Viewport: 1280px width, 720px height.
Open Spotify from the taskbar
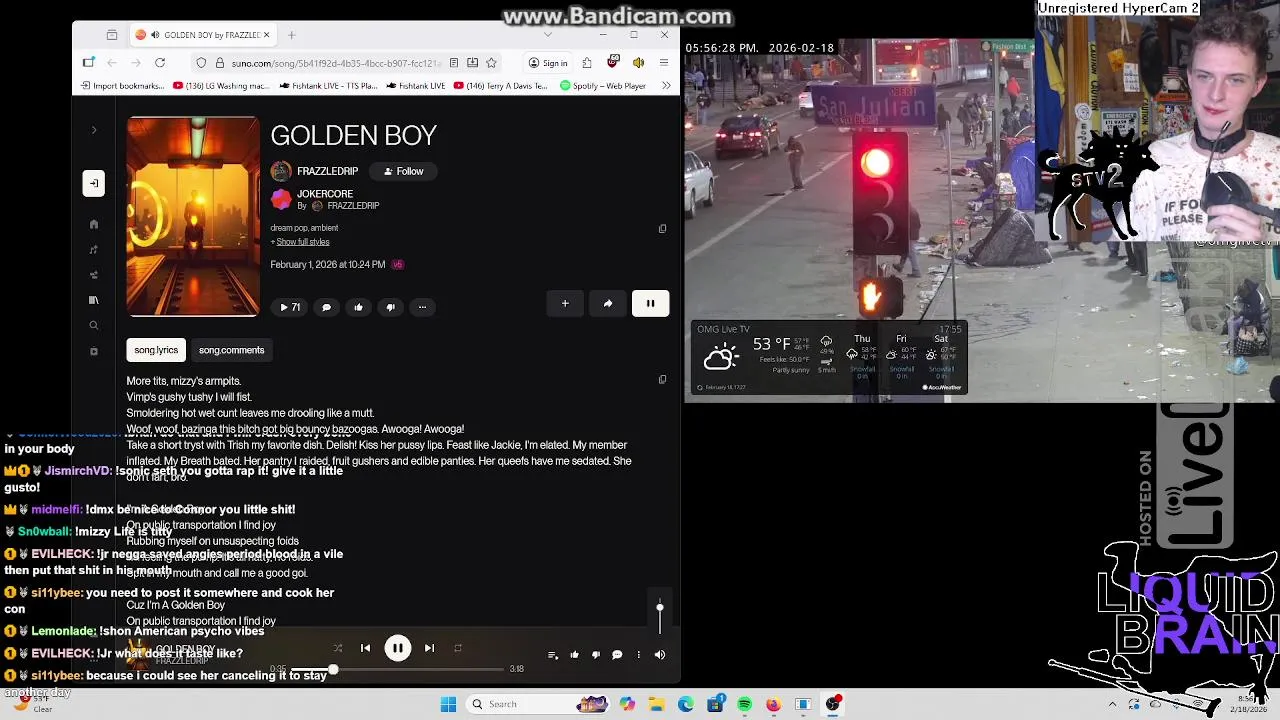point(744,704)
